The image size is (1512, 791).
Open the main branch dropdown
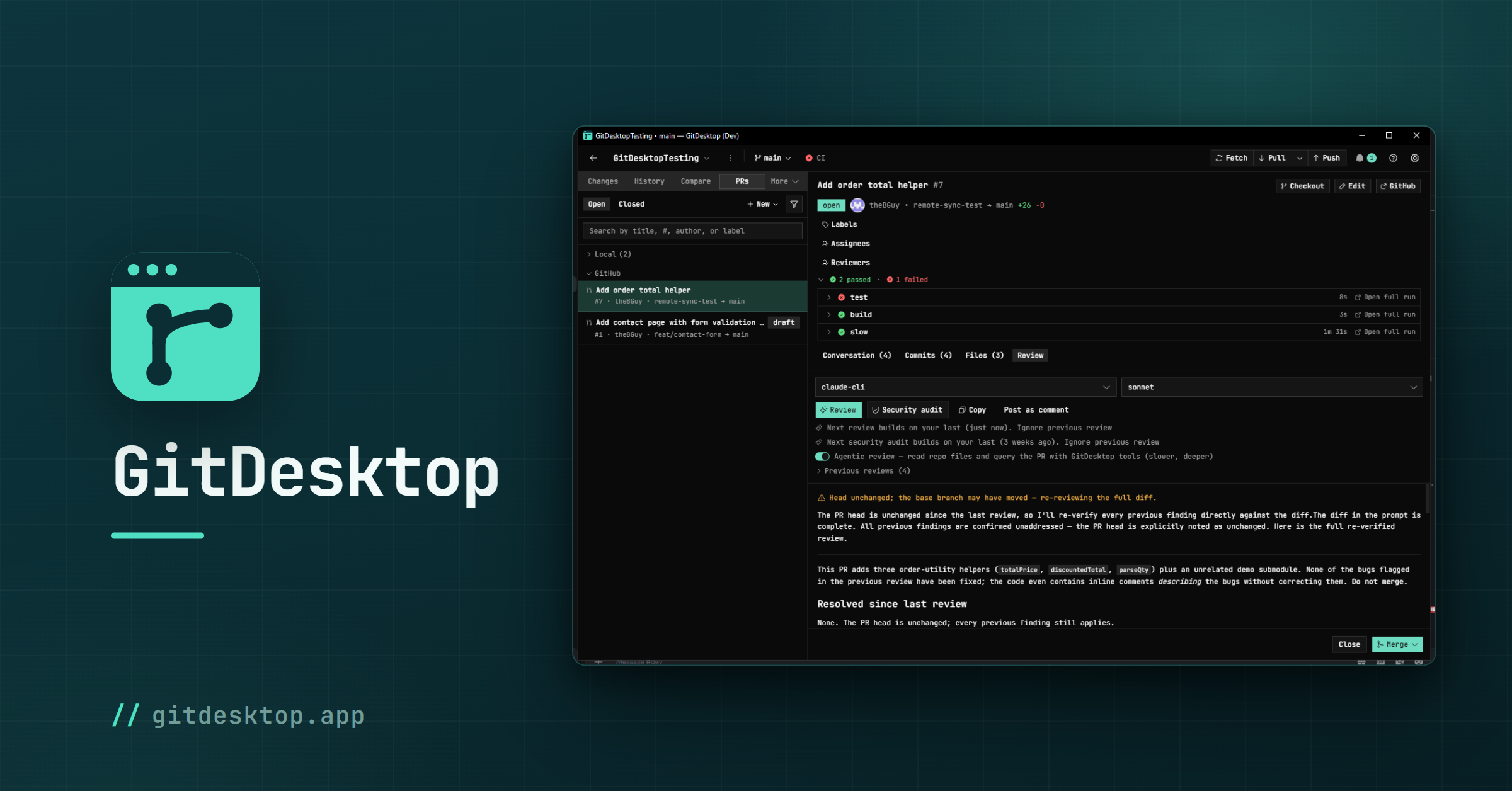click(772, 158)
